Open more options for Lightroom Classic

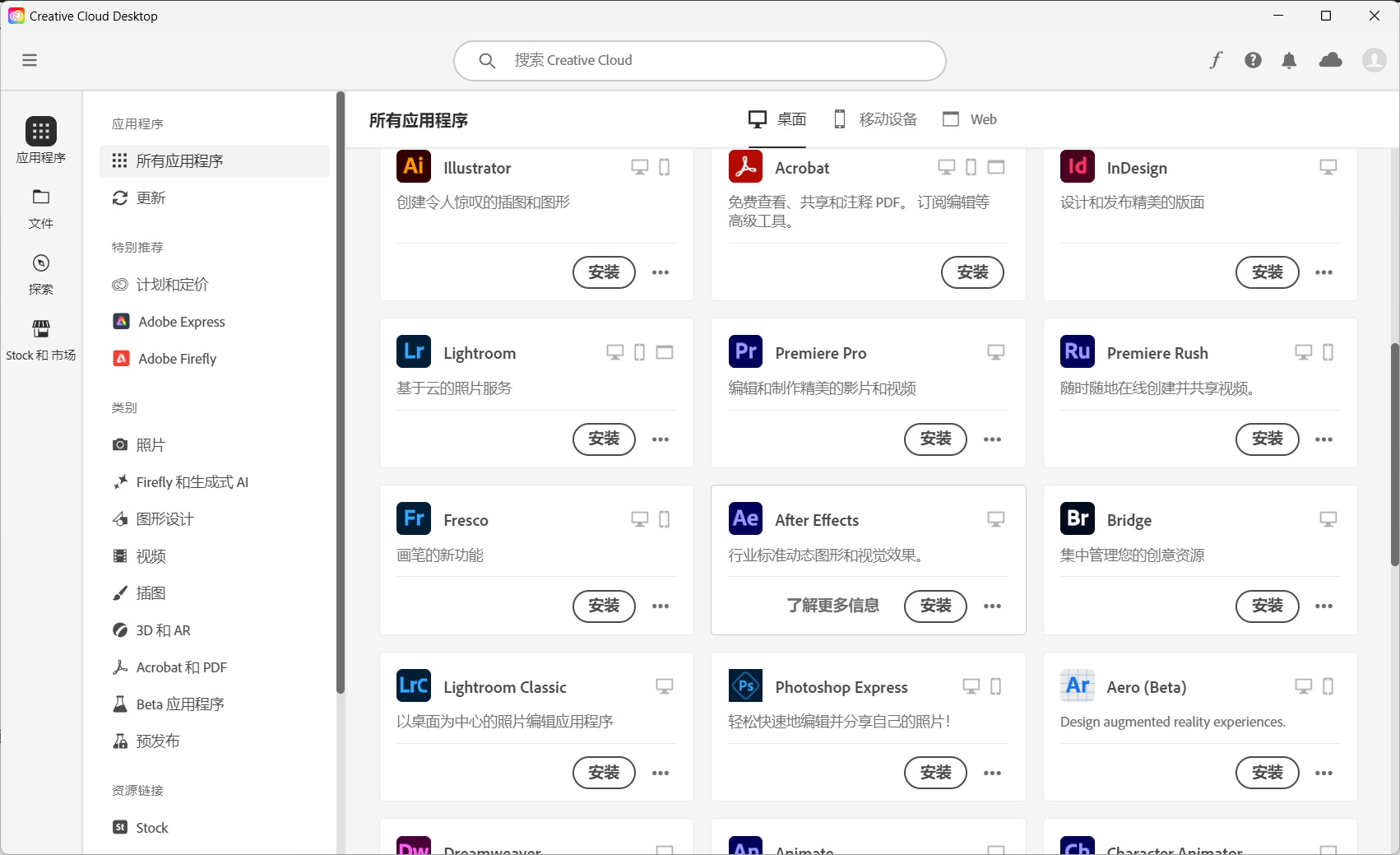click(661, 774)
